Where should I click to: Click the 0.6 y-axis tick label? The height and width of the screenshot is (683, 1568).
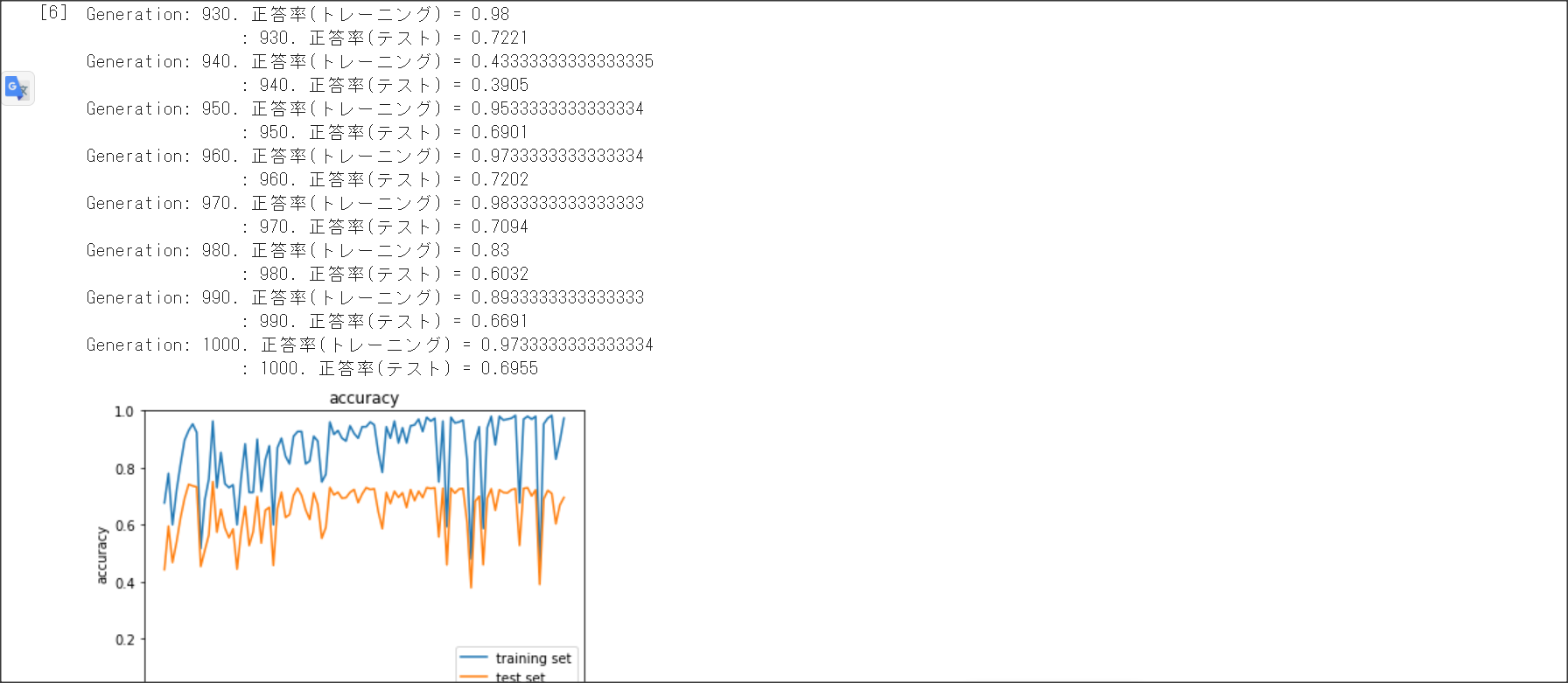click(x=124, y=526)
